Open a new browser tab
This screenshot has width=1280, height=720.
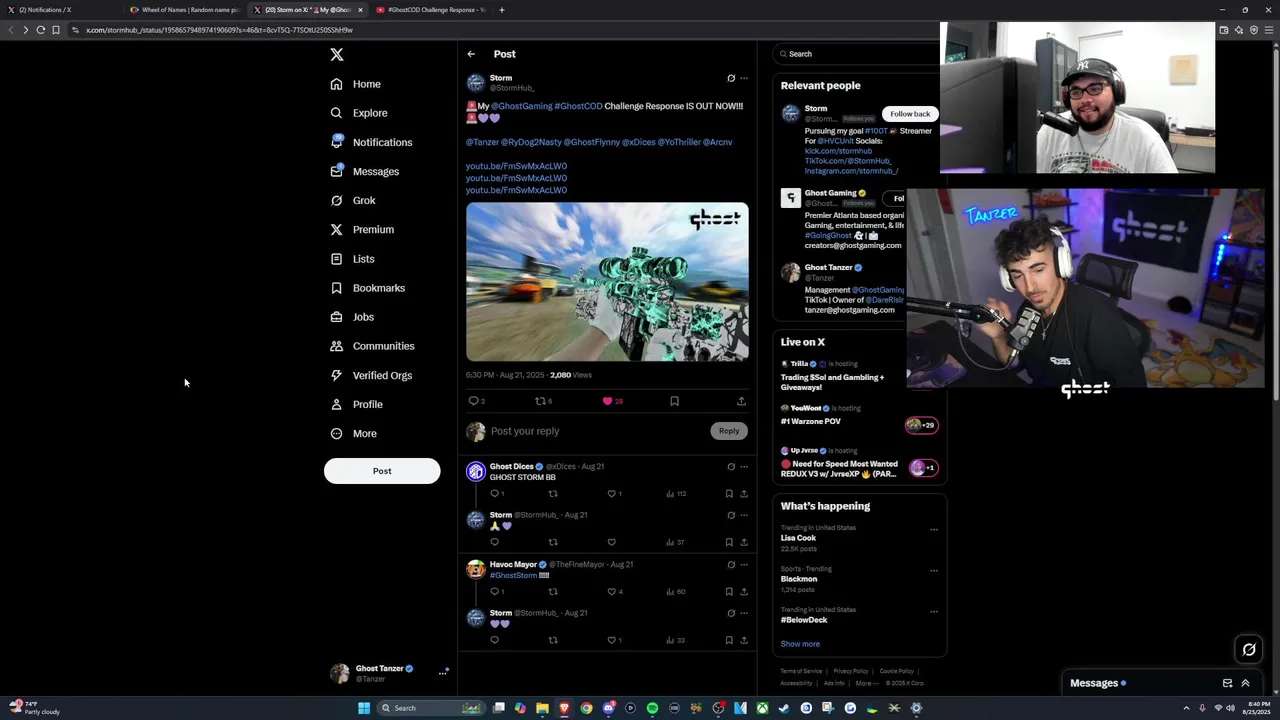(x=502, y=10)
